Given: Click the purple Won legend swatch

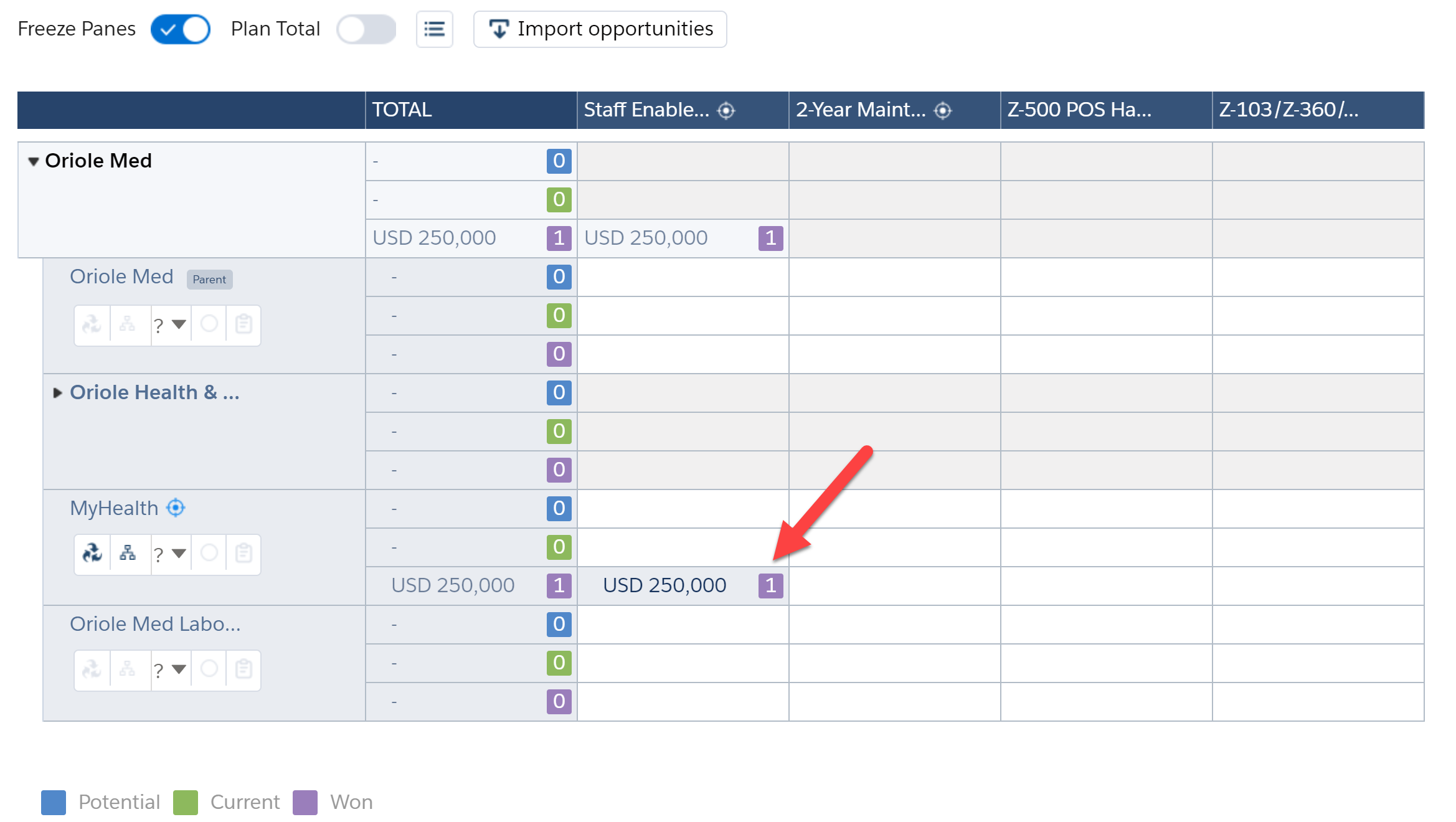Looking at the screenshot, I should point(305,802).
